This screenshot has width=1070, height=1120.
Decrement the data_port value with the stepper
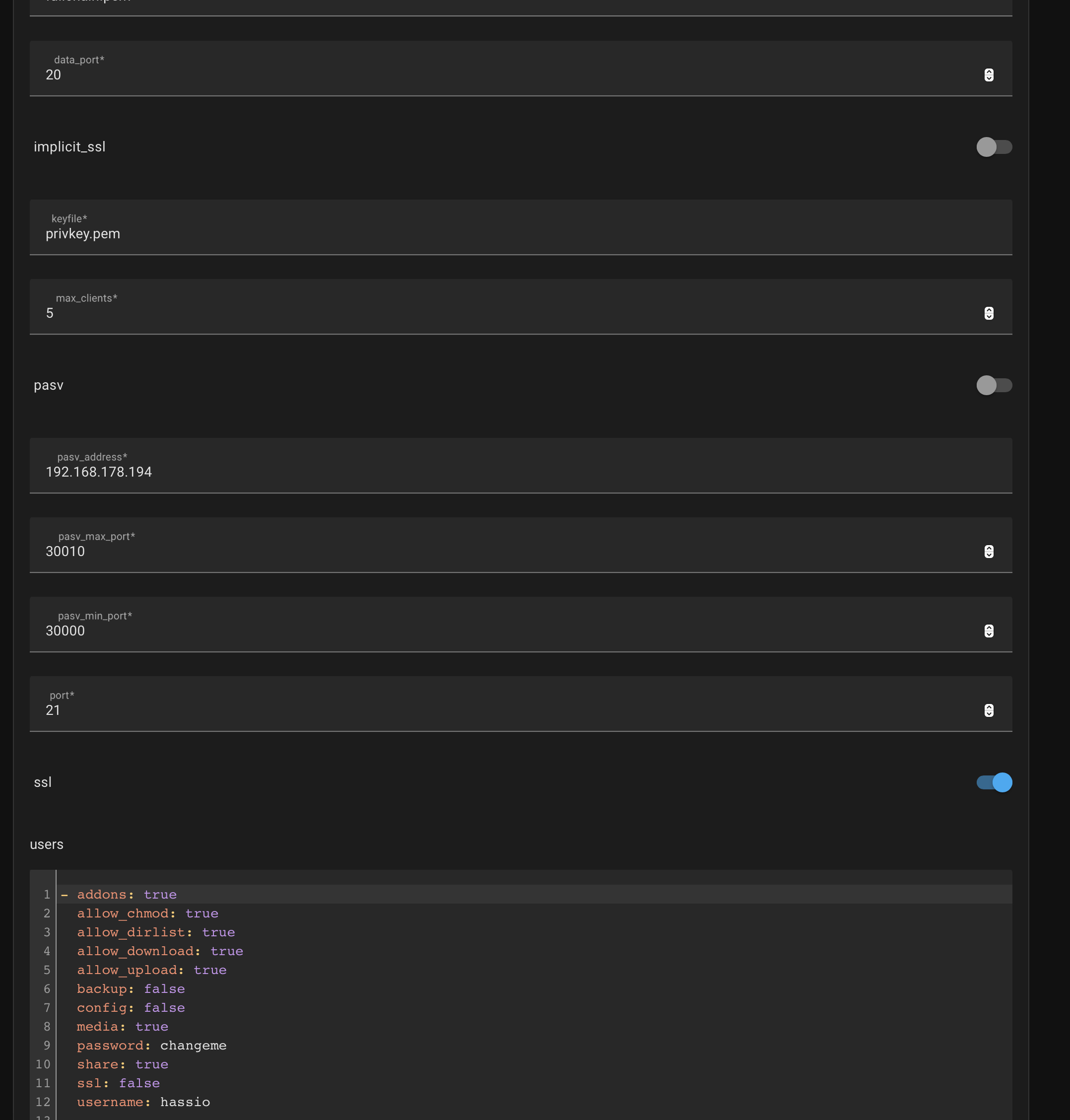pyautogui.click(x=989, y=78)
